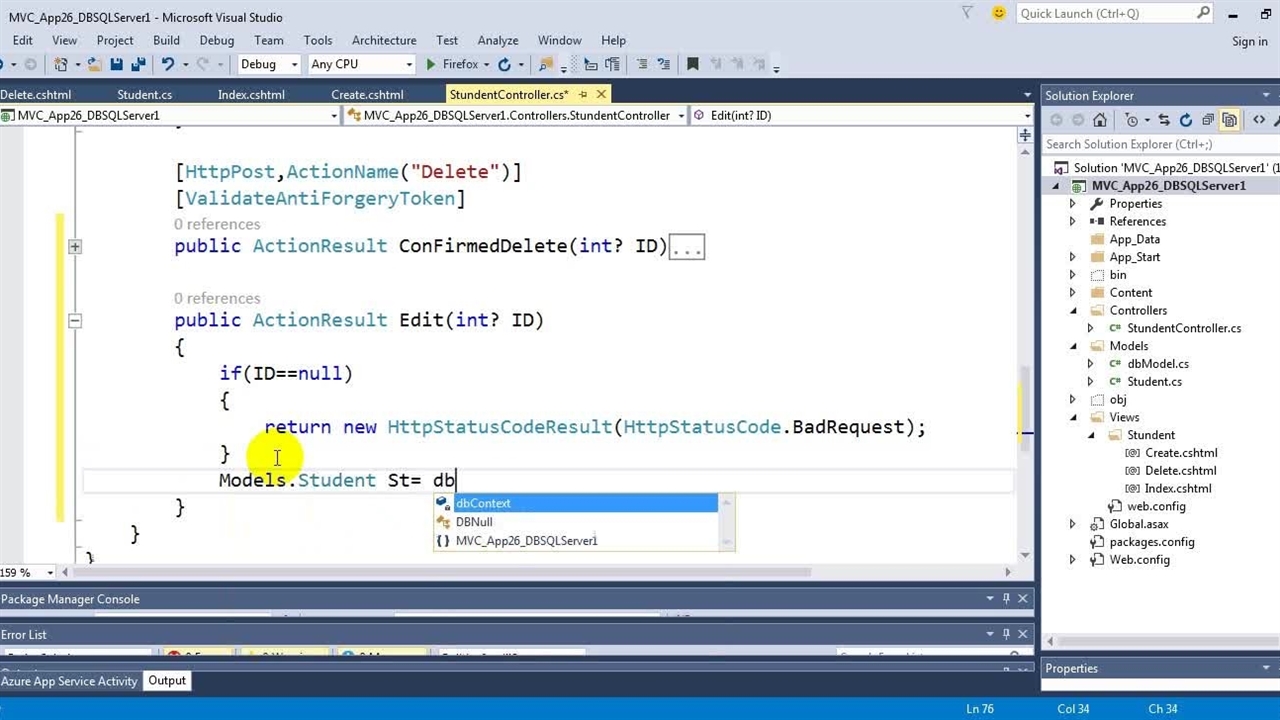Toggle Show All Files in Solution Explorer

(x=1230, y=120)
